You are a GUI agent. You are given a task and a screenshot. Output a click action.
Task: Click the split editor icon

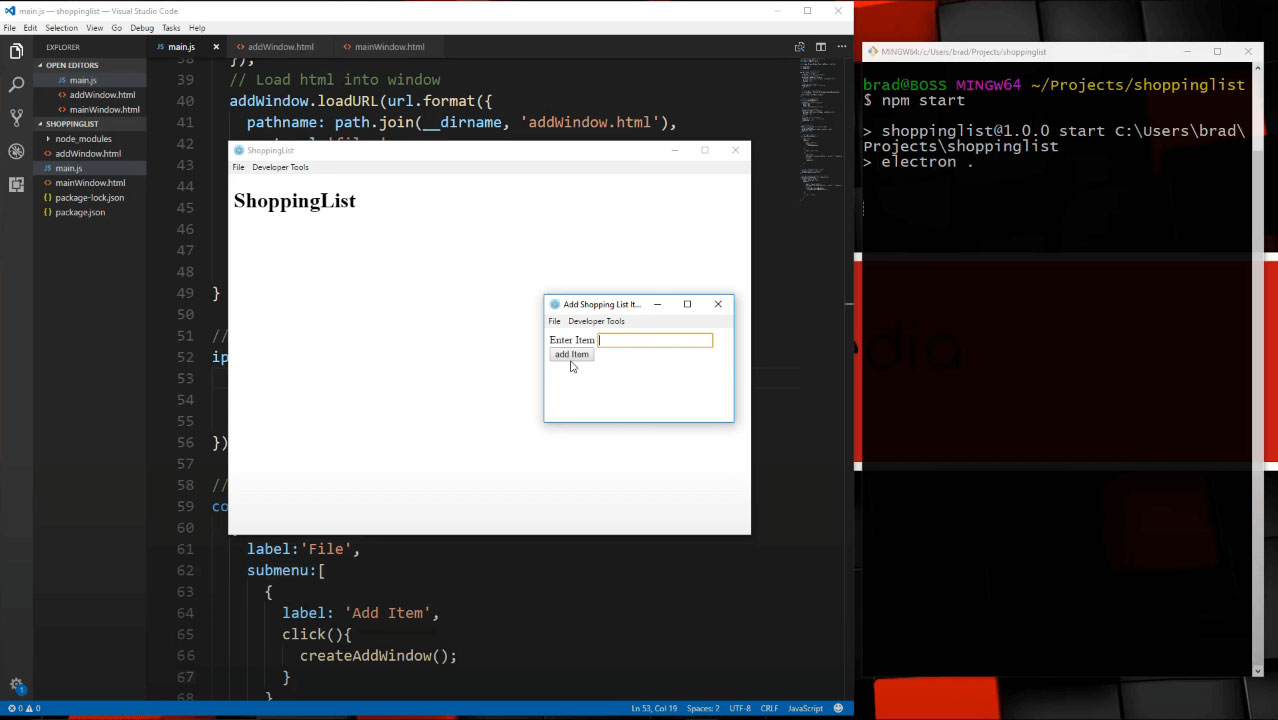[820, 47]
